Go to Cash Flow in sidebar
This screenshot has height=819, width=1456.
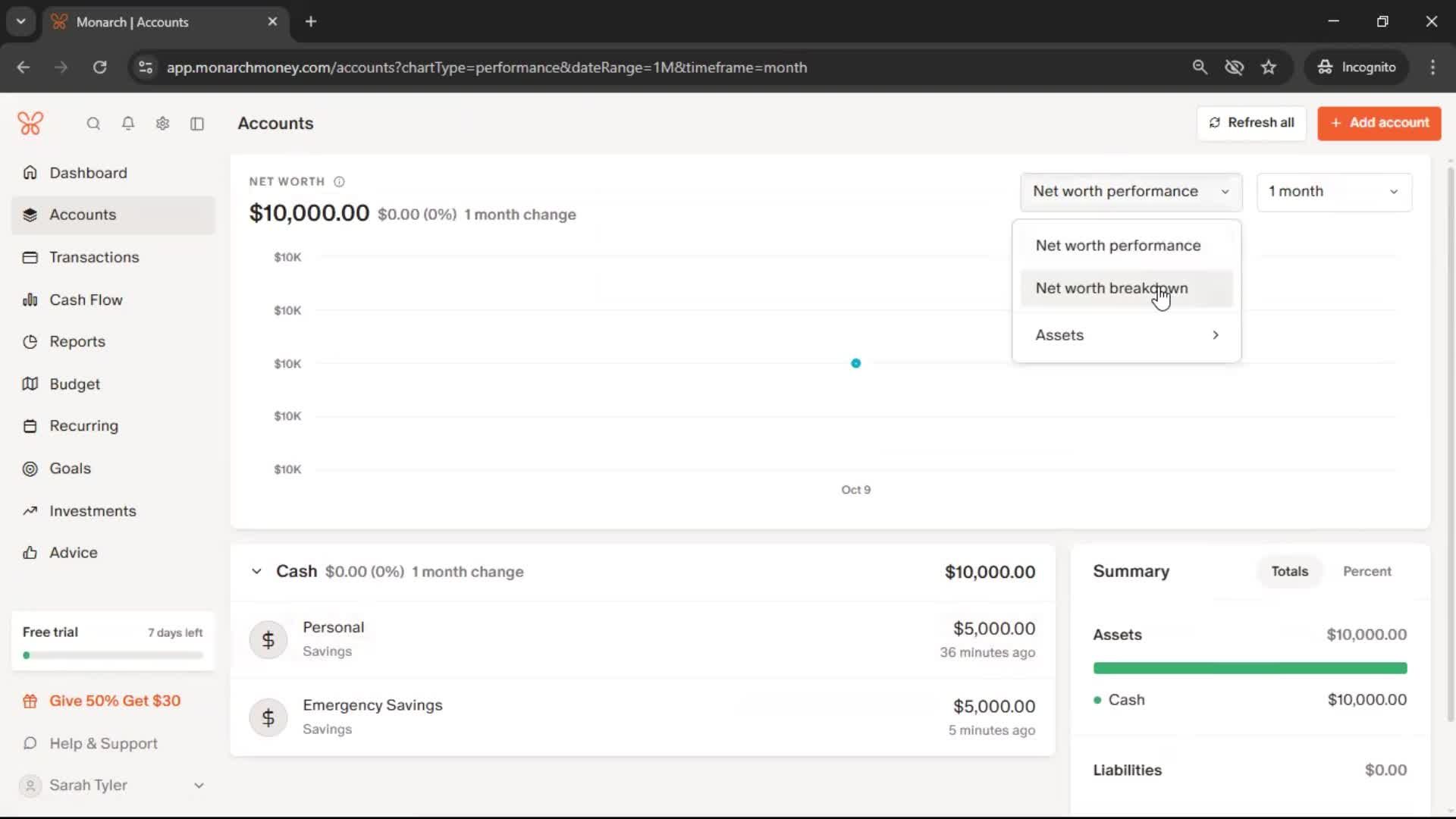[86, 300]
